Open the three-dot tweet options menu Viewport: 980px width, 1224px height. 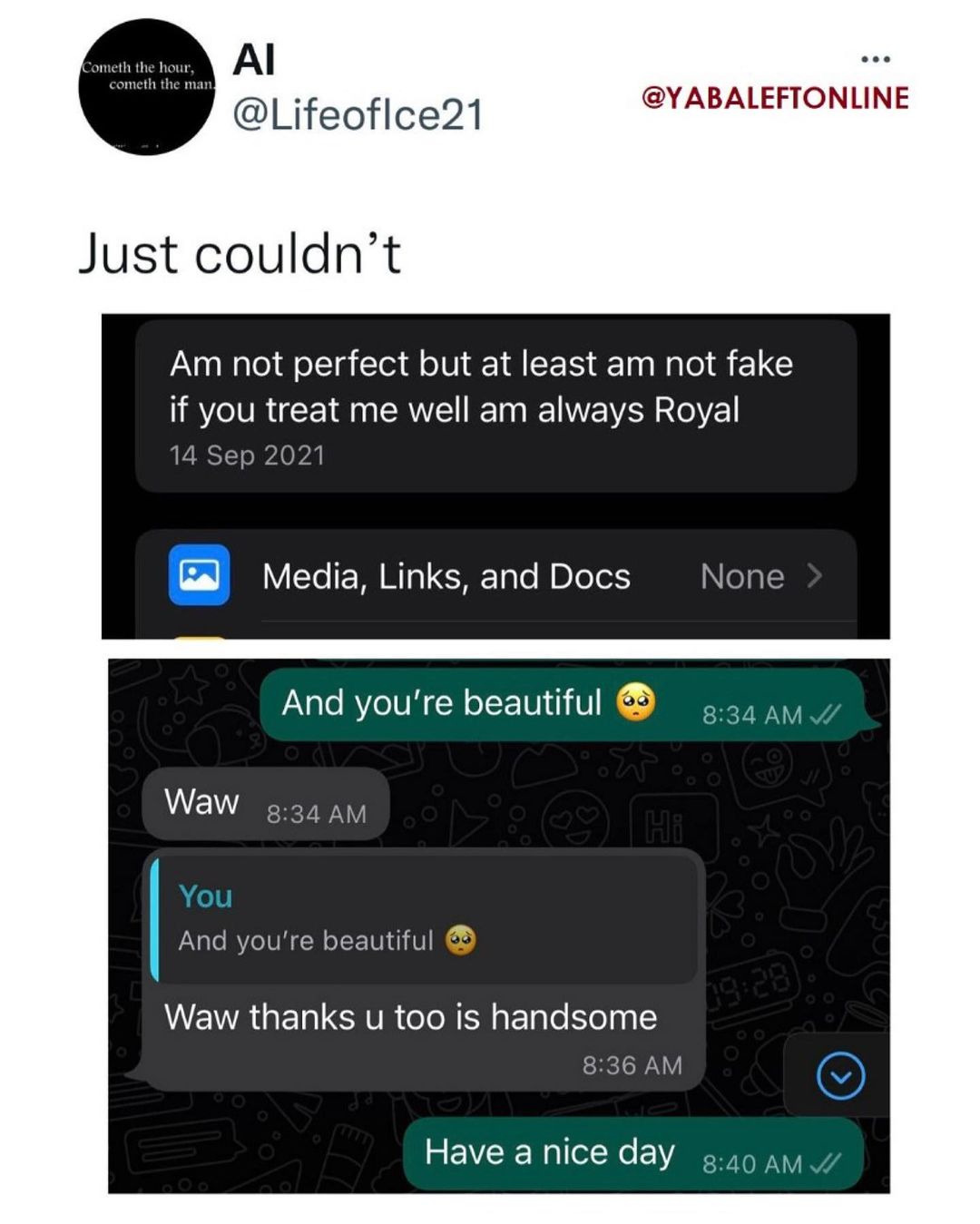[x=876, y=59]
